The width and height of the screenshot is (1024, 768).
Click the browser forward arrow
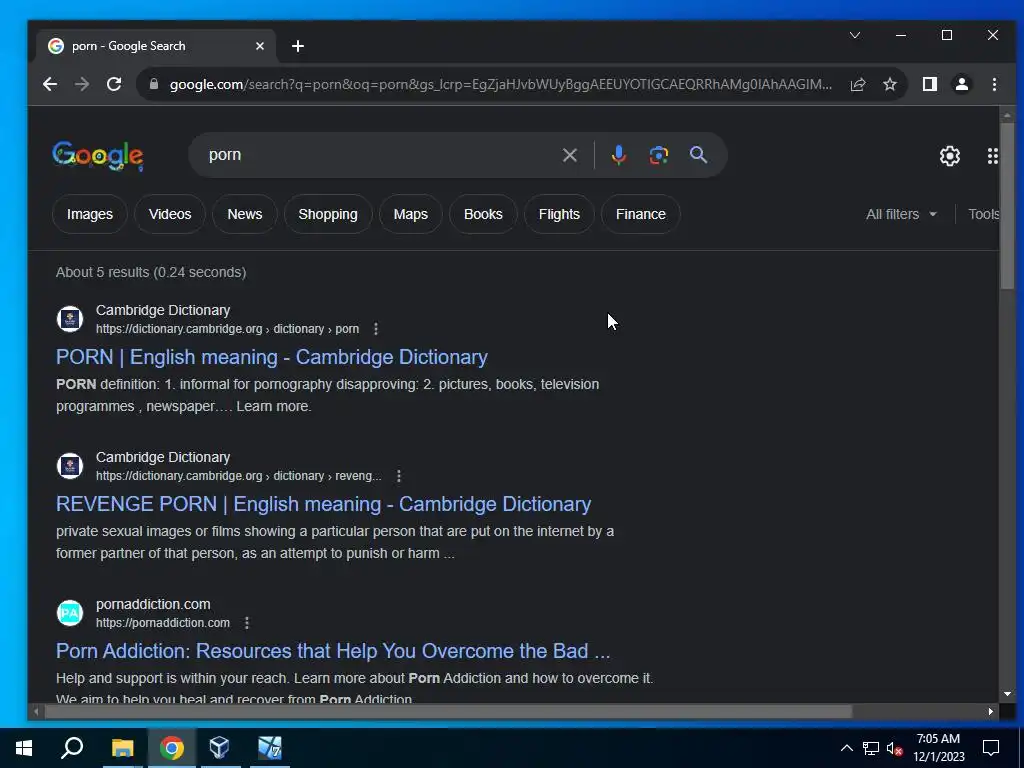tap(82, 84)
